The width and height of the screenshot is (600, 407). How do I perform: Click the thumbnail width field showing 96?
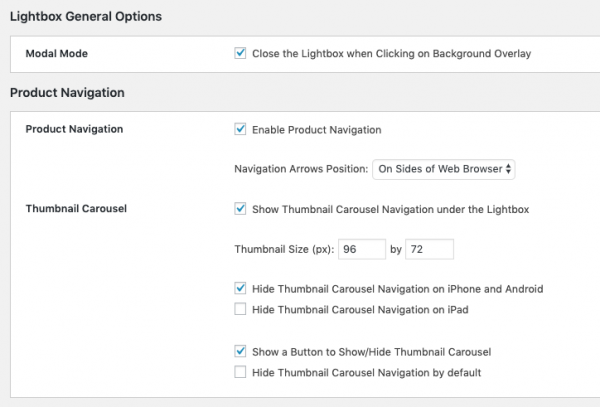pos(361,249)
